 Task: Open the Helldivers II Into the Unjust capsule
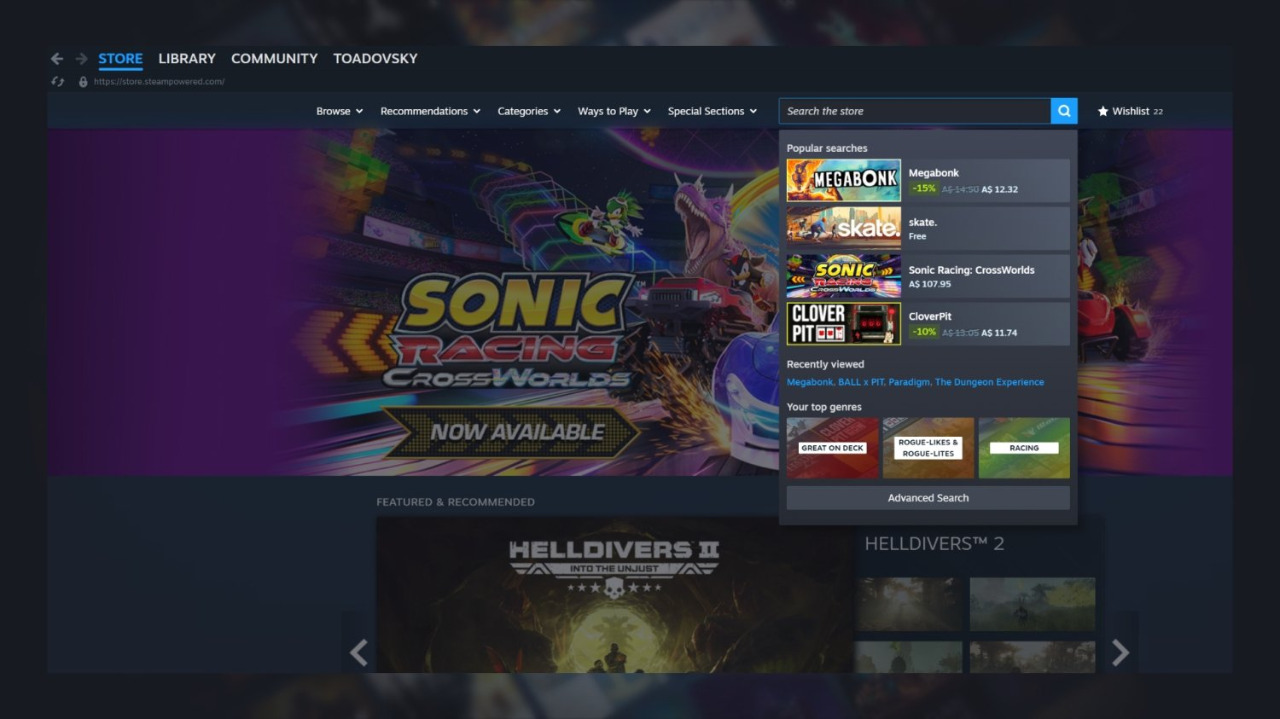click(x=614, y=594)
